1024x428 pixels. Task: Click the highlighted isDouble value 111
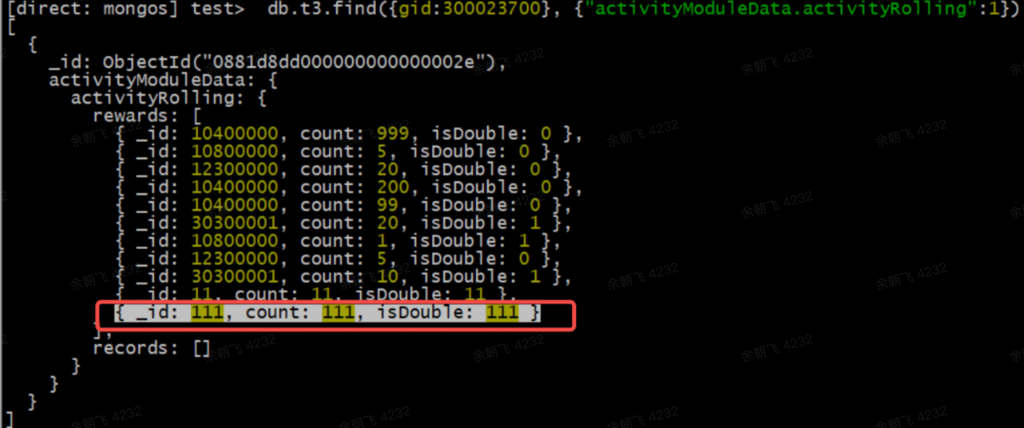502,313
